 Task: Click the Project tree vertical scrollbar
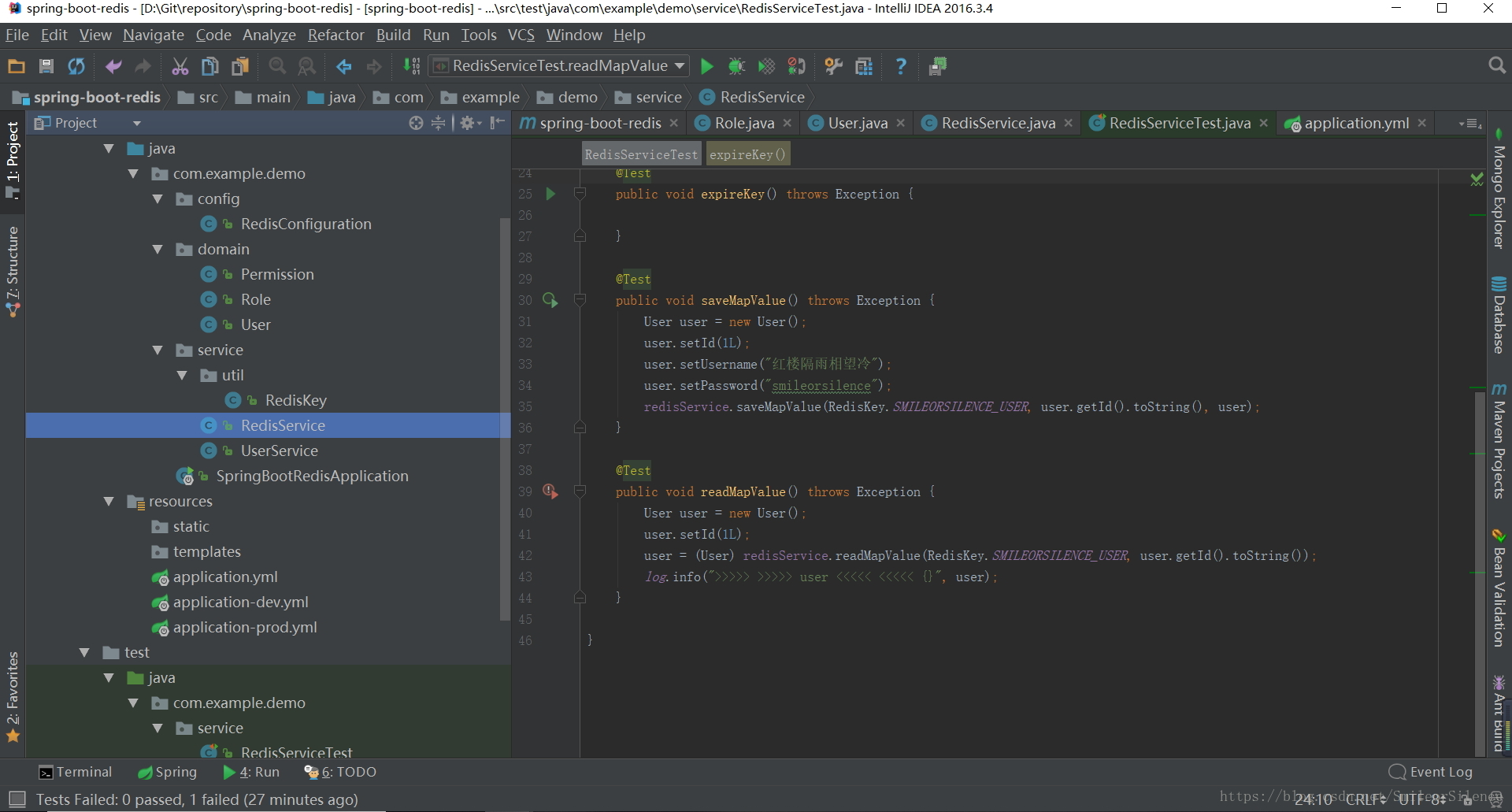tap(505, 419)
